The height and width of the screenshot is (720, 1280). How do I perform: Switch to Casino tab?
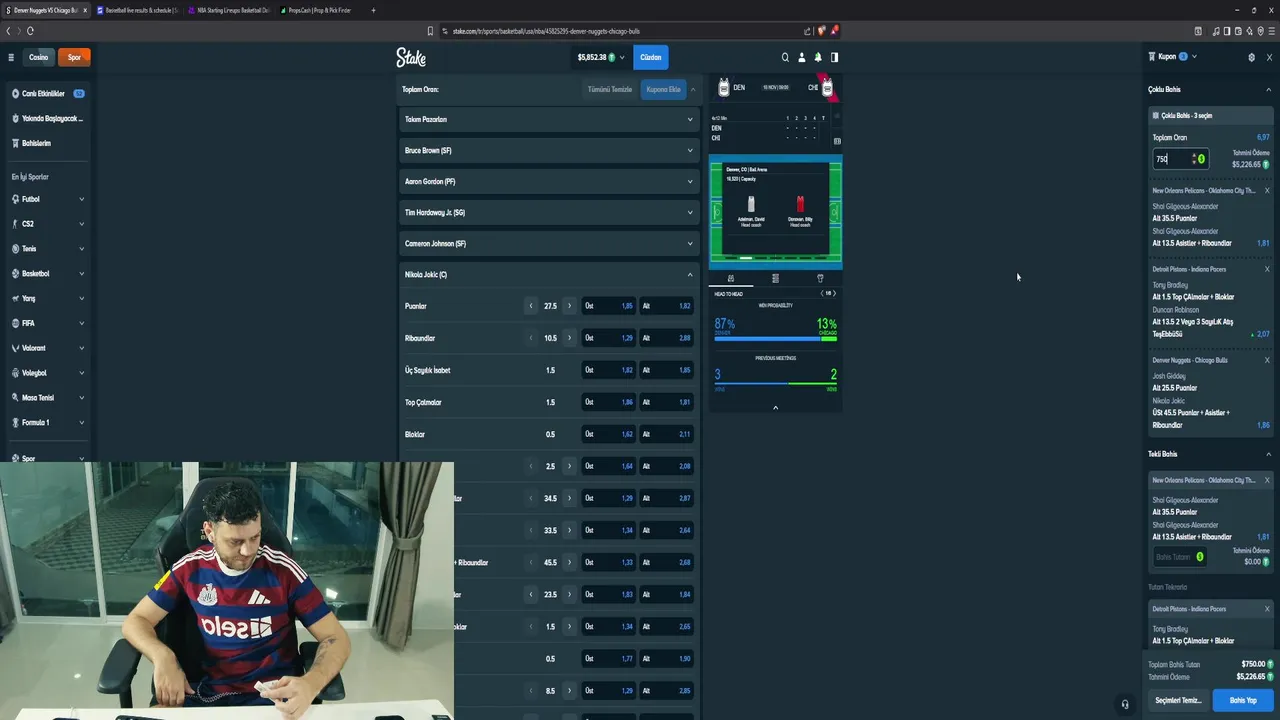pyautogui.click(x=38, y=57)
